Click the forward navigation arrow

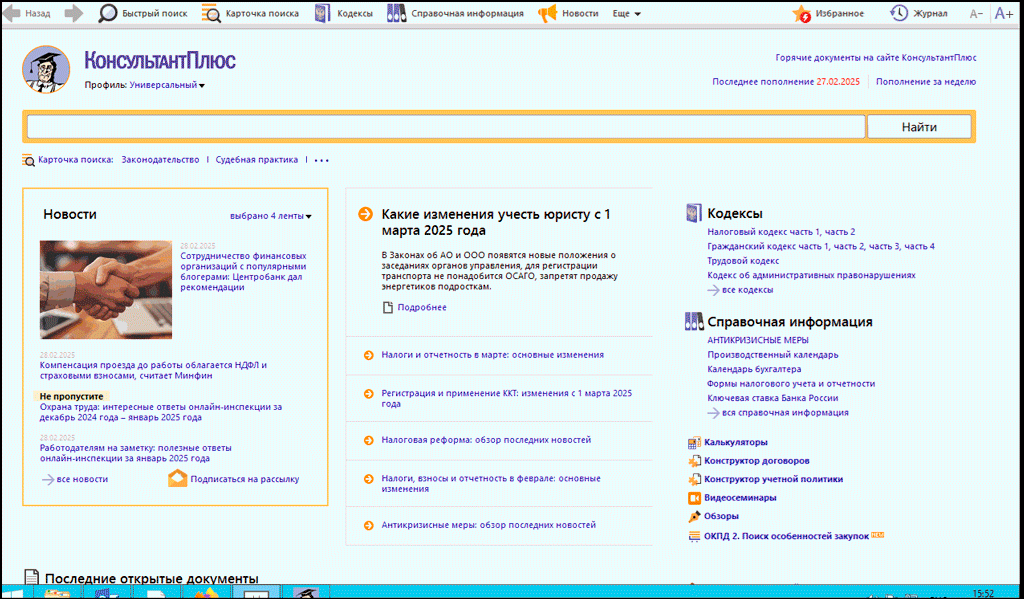click(74, 13)
